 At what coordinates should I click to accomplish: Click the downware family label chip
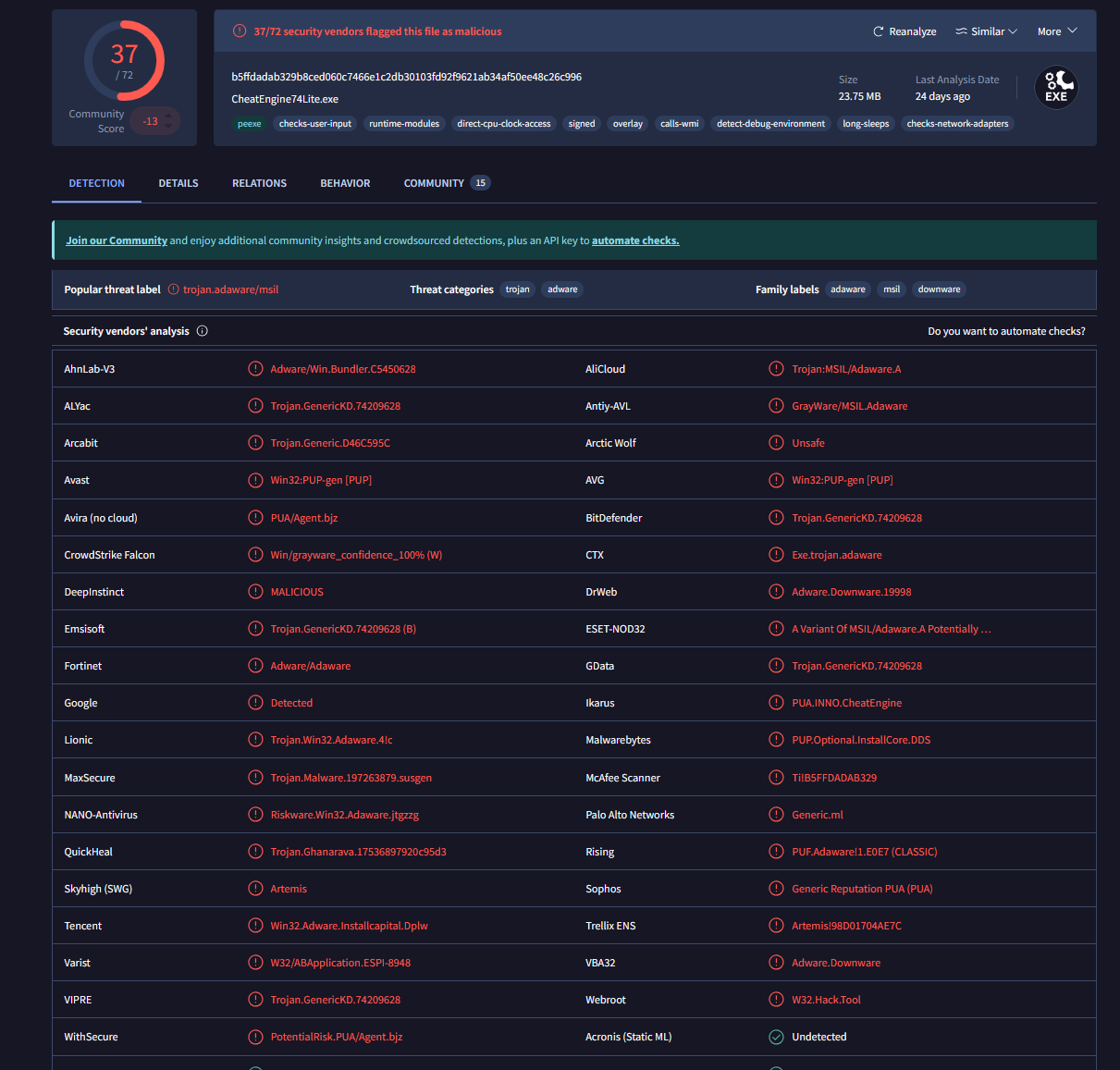pos(939,289)
